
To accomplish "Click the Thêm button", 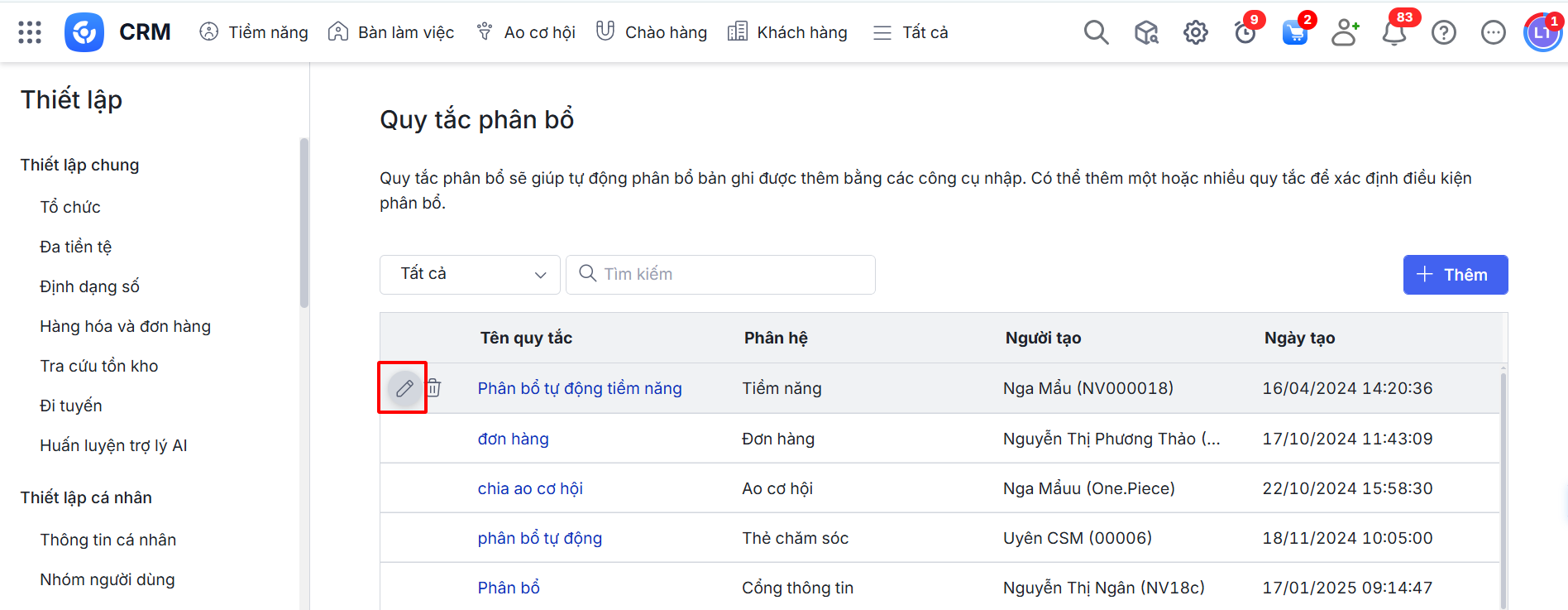I will click(1455, 275).
